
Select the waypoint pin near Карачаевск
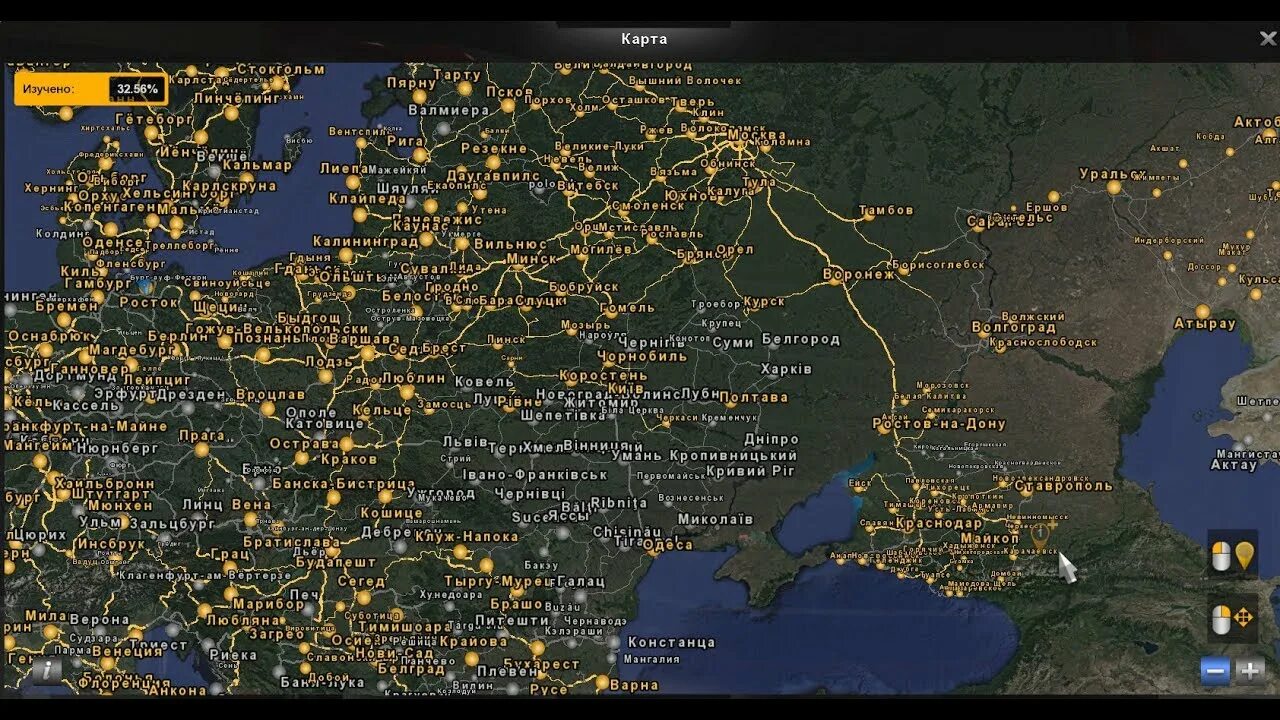[x=1040, y=535]
